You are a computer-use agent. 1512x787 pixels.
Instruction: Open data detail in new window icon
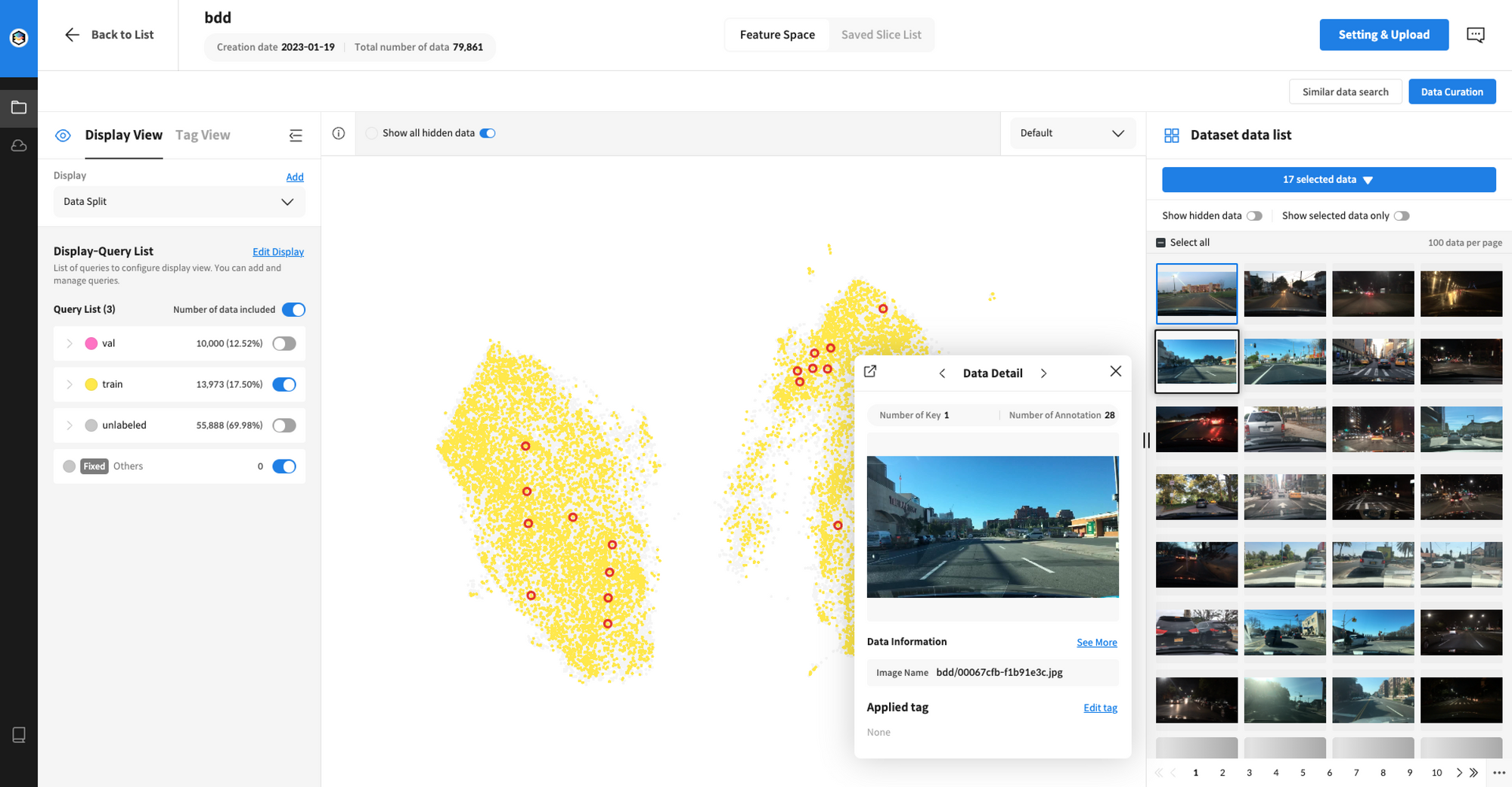tap(870, 371)
